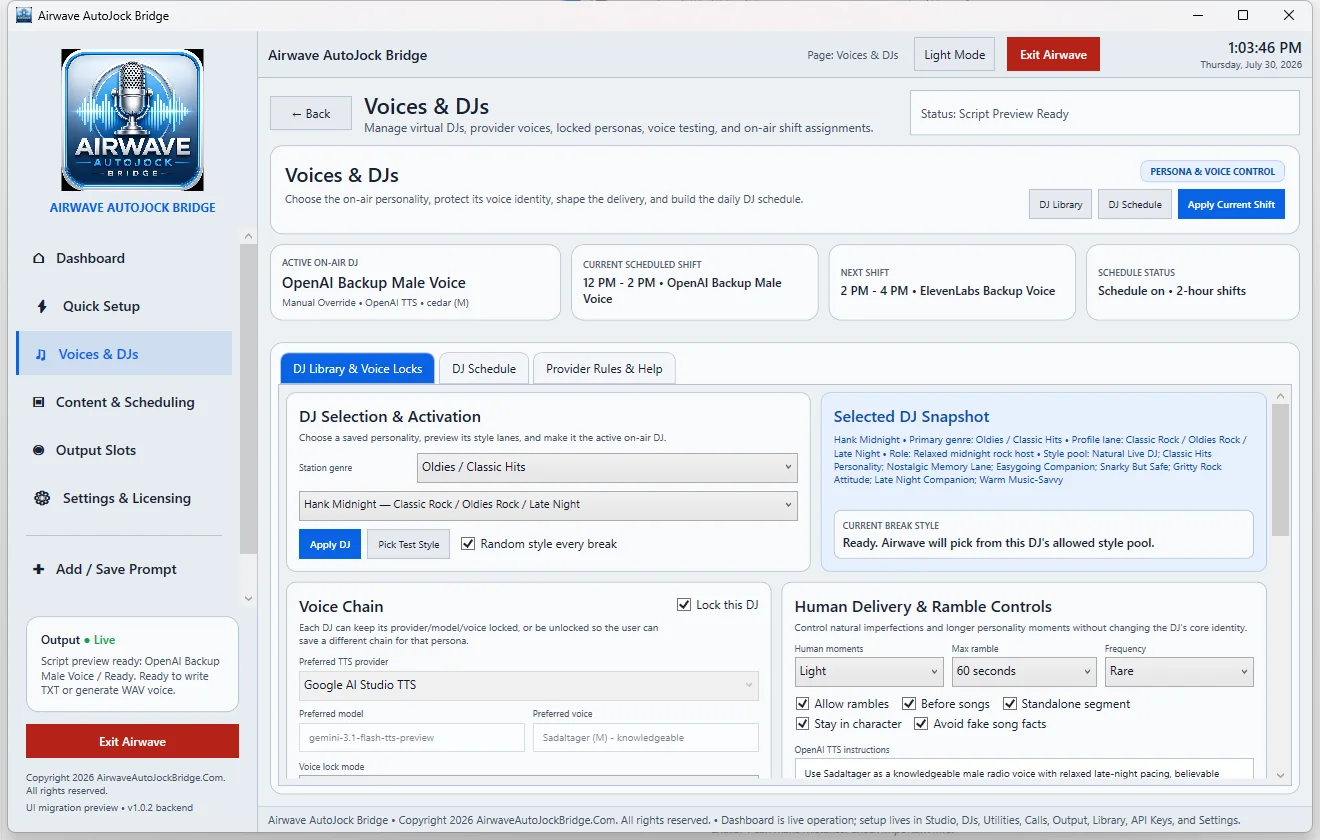Click the title bar app icon
The width and height of the screenshot is (1320, 840).
click(x=24, y=15)
